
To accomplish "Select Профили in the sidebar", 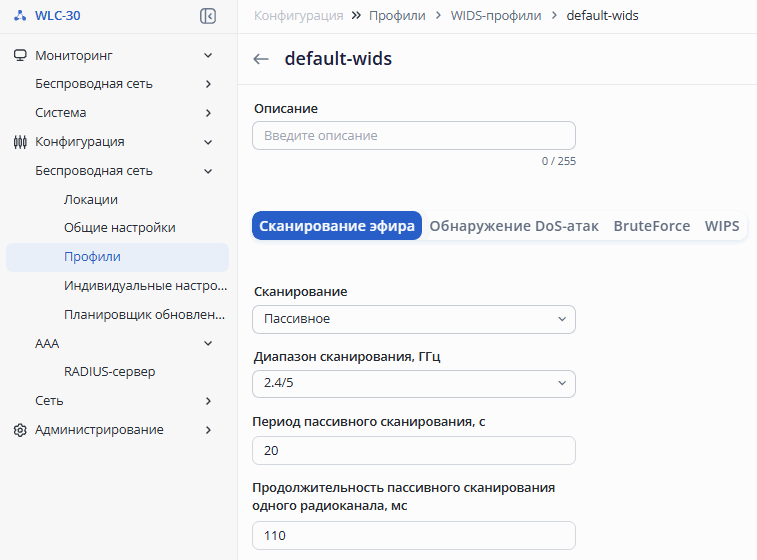I will click(x=117, y=257).
